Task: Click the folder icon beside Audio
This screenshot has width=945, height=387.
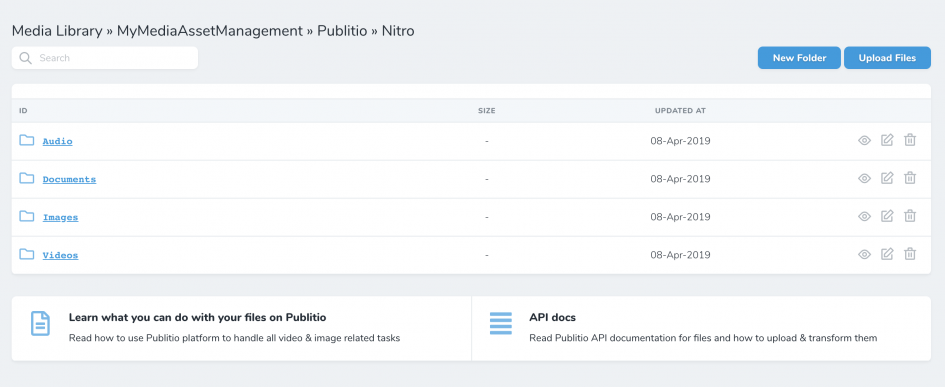Action: point(27,140)
